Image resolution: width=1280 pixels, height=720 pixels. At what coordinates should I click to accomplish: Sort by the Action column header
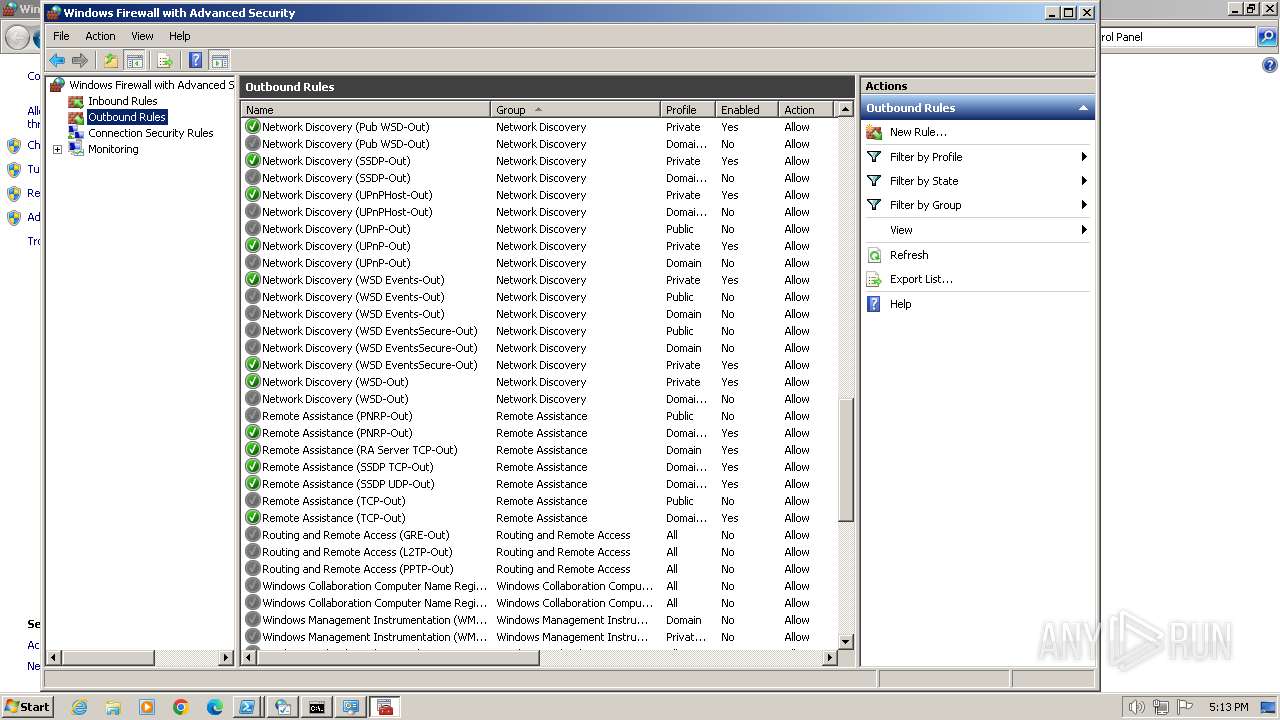[x=806, y=109]
